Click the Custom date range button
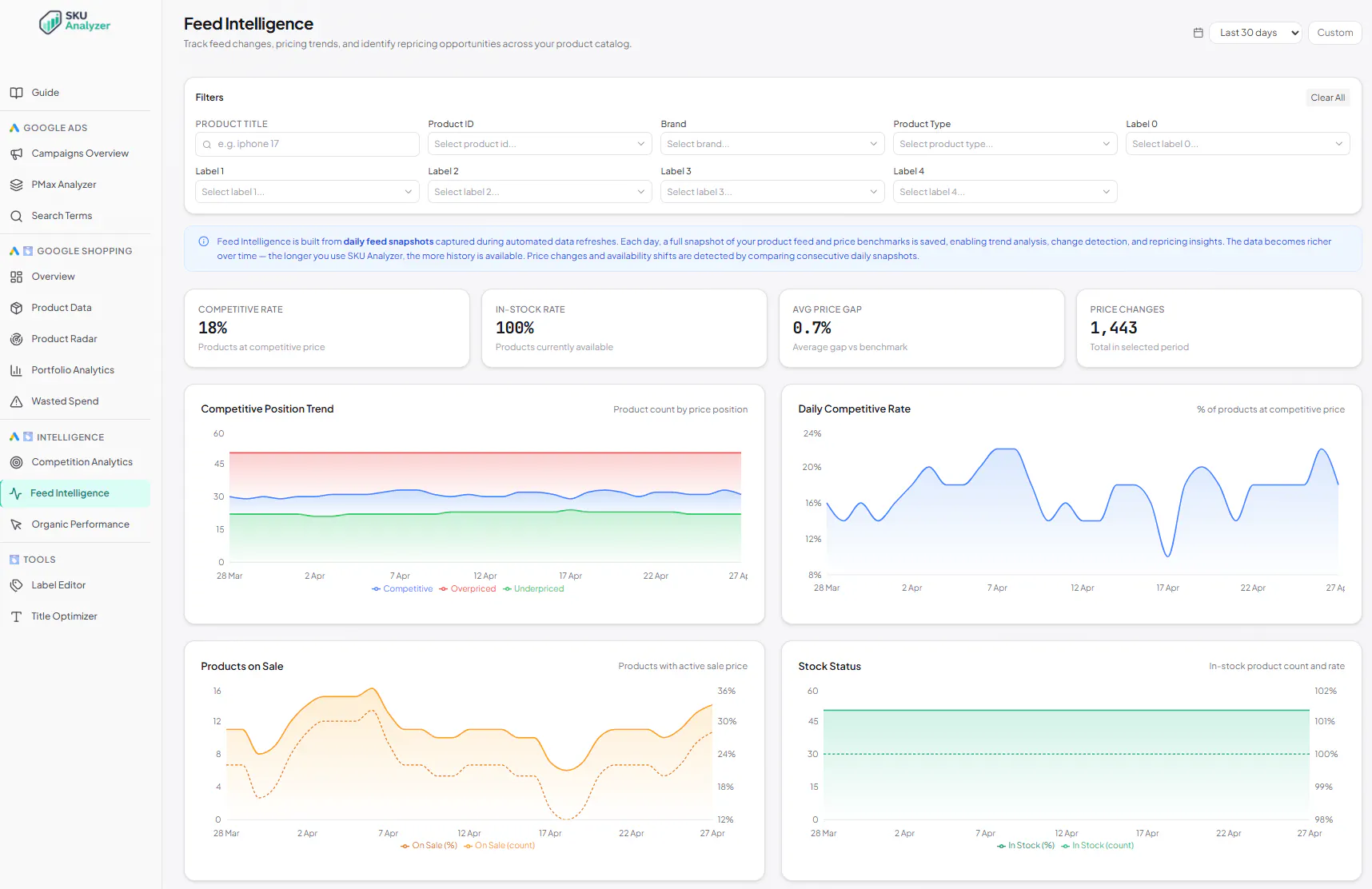The height and width of the screenshot is (889, 1372). [1334, 33]
